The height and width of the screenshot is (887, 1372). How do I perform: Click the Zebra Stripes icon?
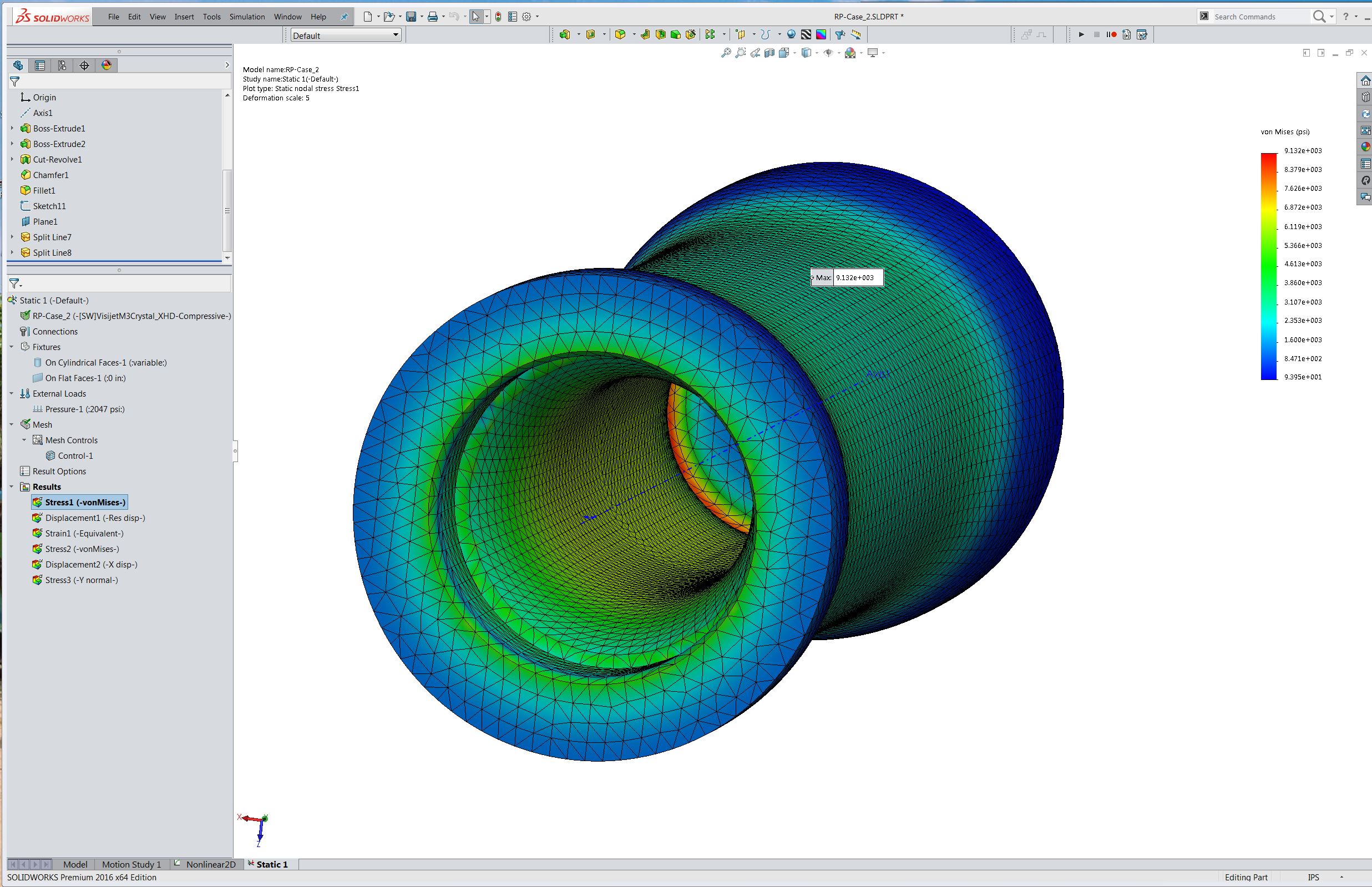click(806, 34)
